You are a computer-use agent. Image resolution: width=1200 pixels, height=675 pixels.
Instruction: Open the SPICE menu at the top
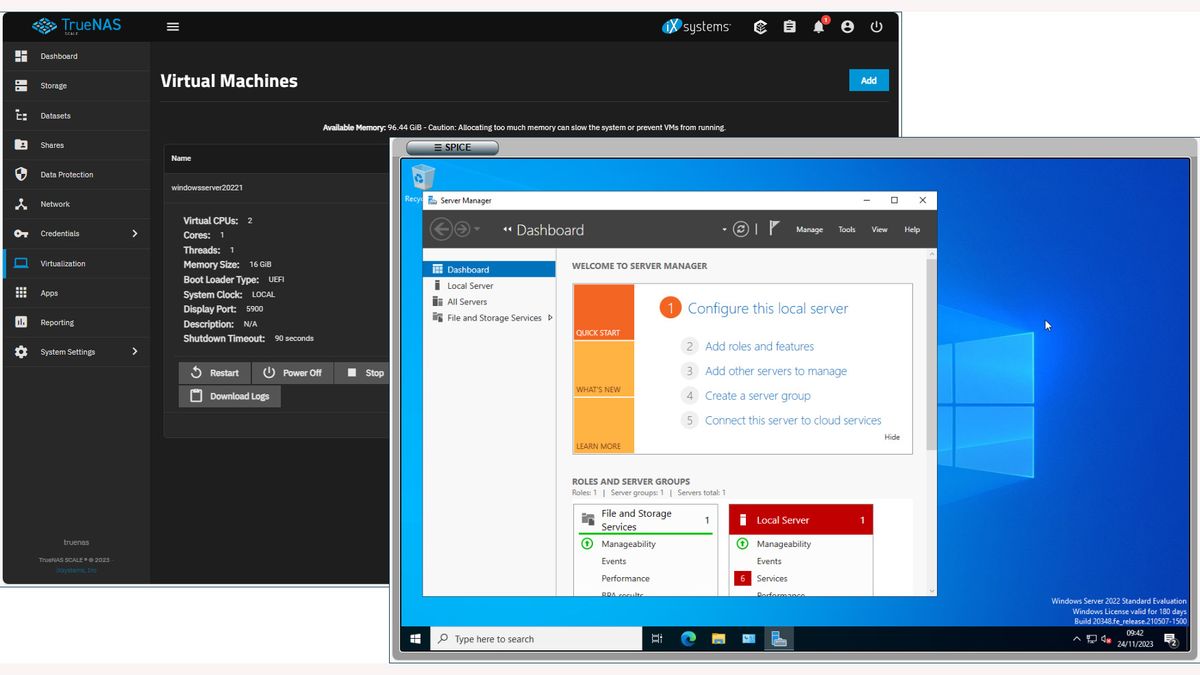tap(452, 148)
